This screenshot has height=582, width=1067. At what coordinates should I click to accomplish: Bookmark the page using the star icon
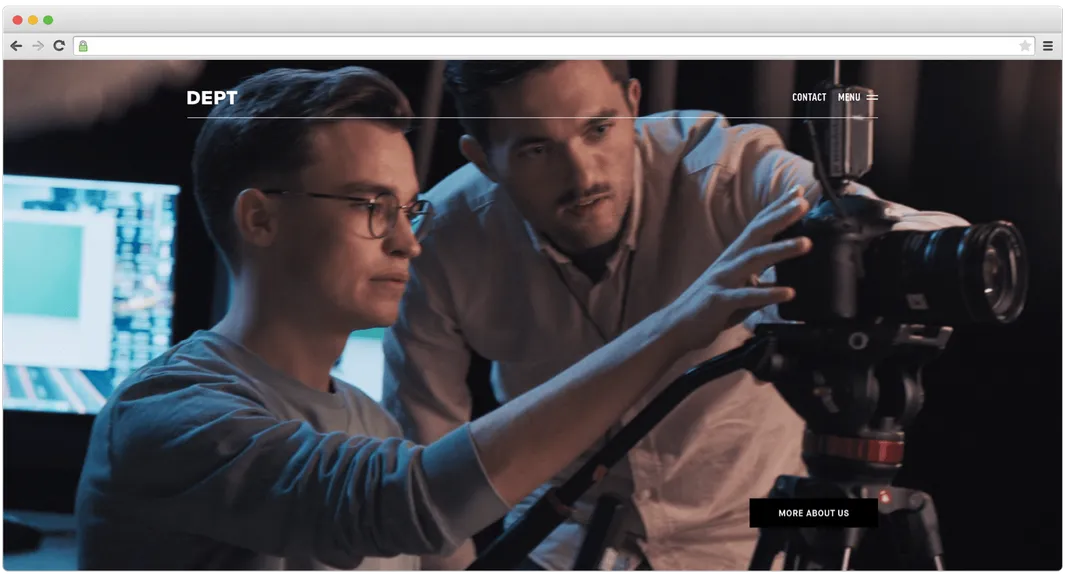coord(1024,46)
